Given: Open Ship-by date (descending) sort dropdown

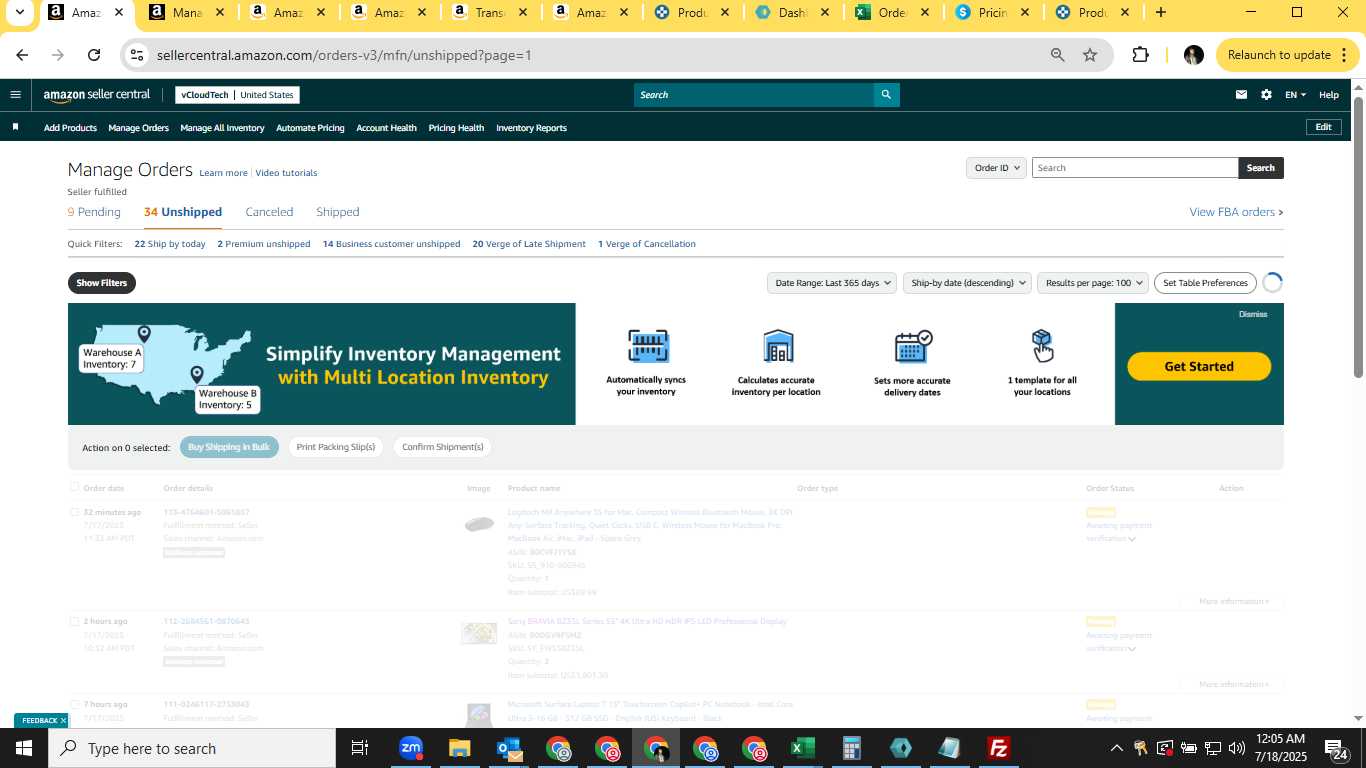Looking at the screenshot, I should point(967,283).
